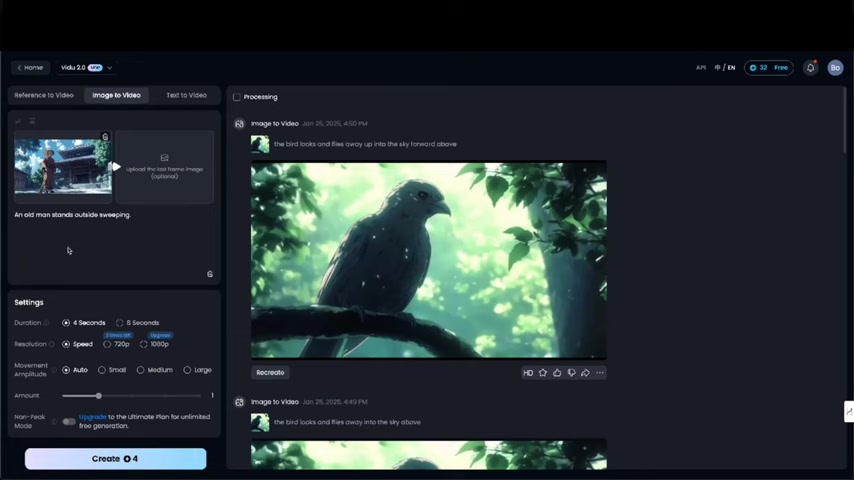Select the 8 Seconds duration option
Image resolution: width=854 pixels, height=480 pixels.
120,323
